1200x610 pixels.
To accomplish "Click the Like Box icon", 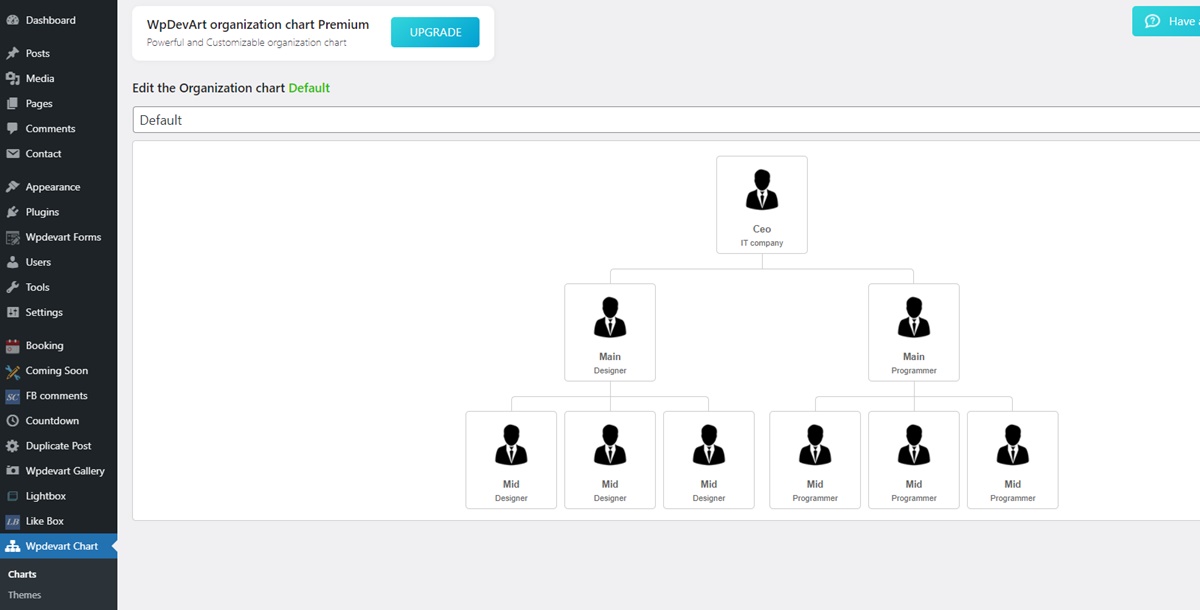I will click(13, 521).
